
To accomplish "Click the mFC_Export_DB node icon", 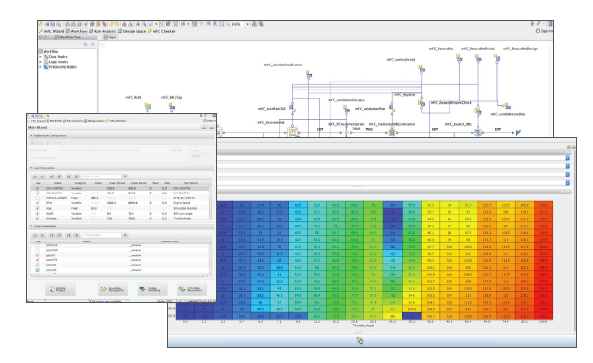I will 478,132.
